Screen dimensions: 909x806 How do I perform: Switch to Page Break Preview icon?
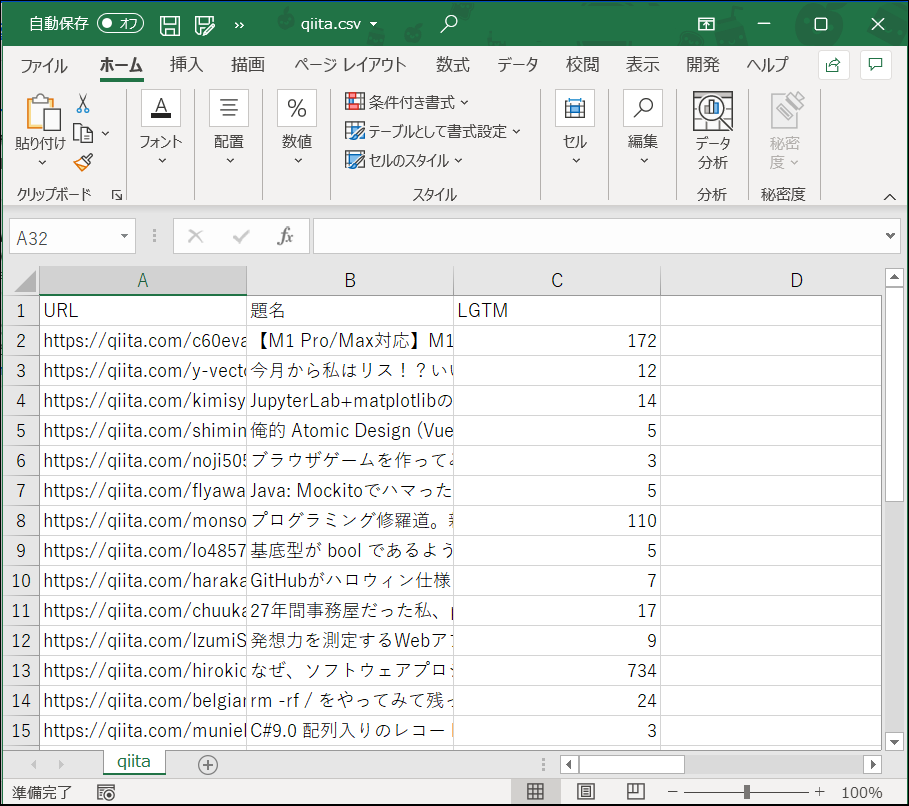(x=636, y=792)
